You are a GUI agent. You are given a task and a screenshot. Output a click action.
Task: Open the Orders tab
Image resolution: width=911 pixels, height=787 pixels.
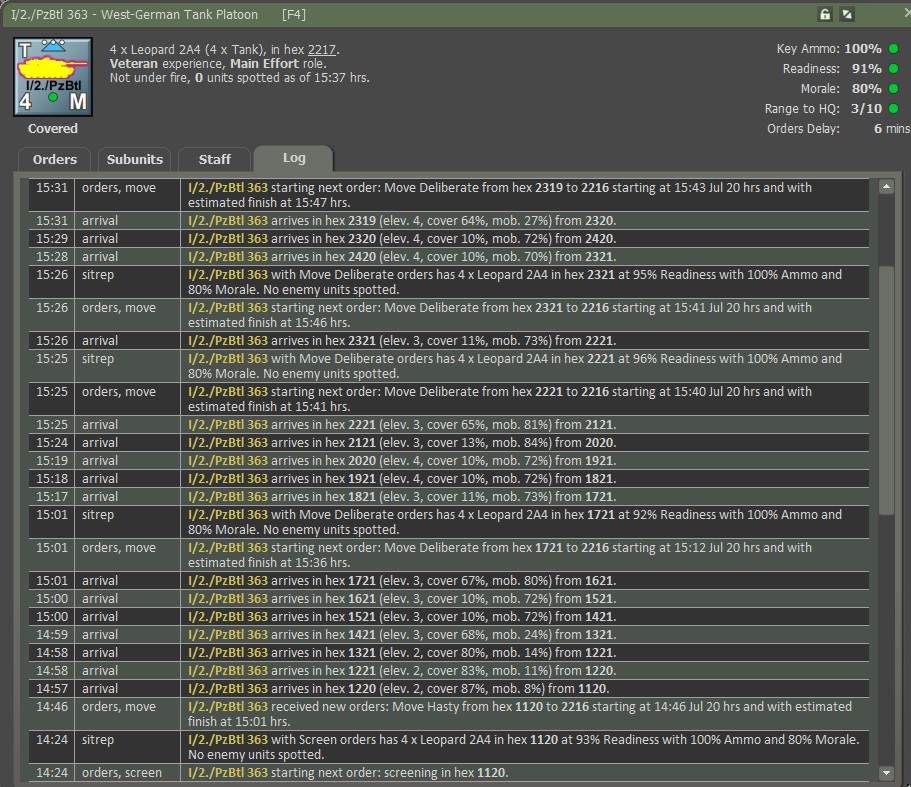click(x=55, y=159)
